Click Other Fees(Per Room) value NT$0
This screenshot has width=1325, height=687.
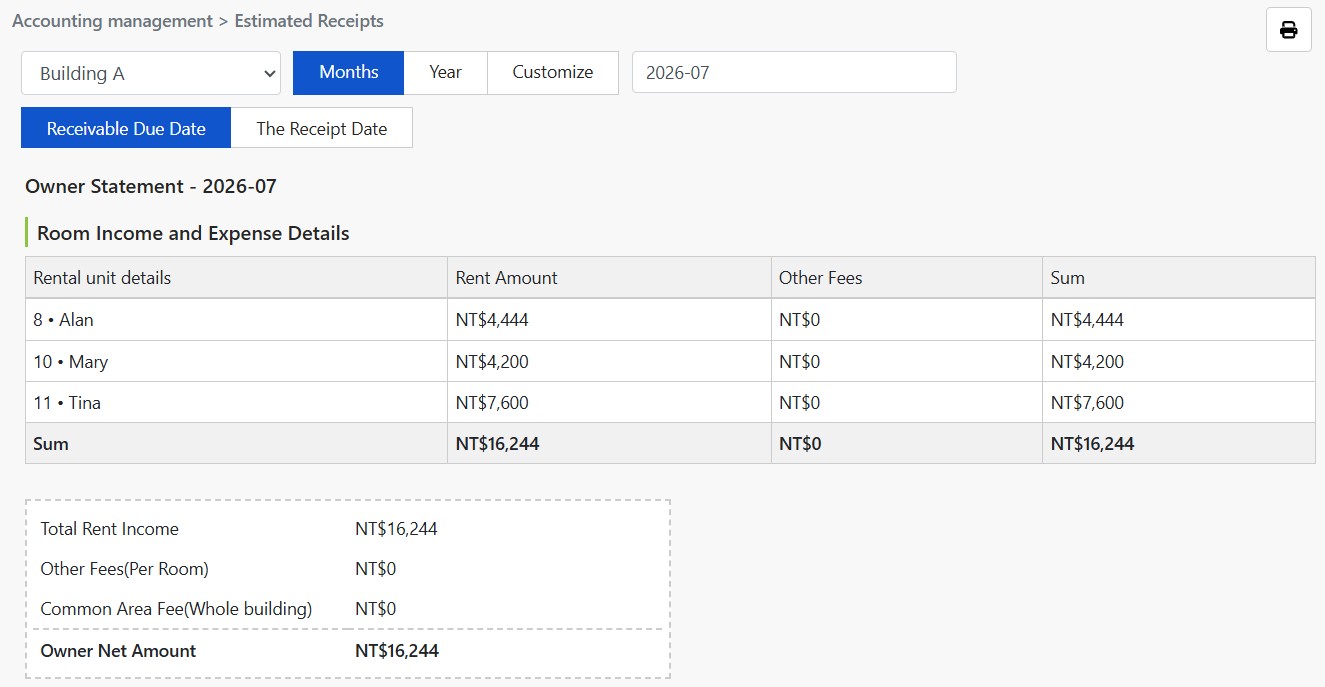(375, 569)
